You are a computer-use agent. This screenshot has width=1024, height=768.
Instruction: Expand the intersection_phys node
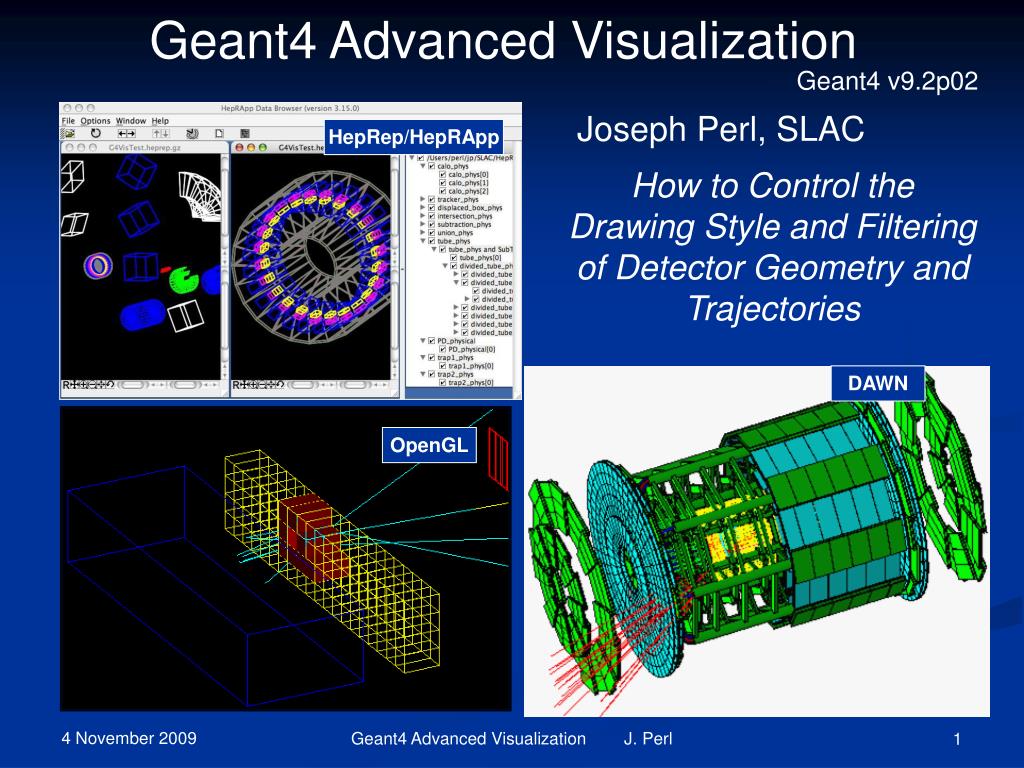423,216
